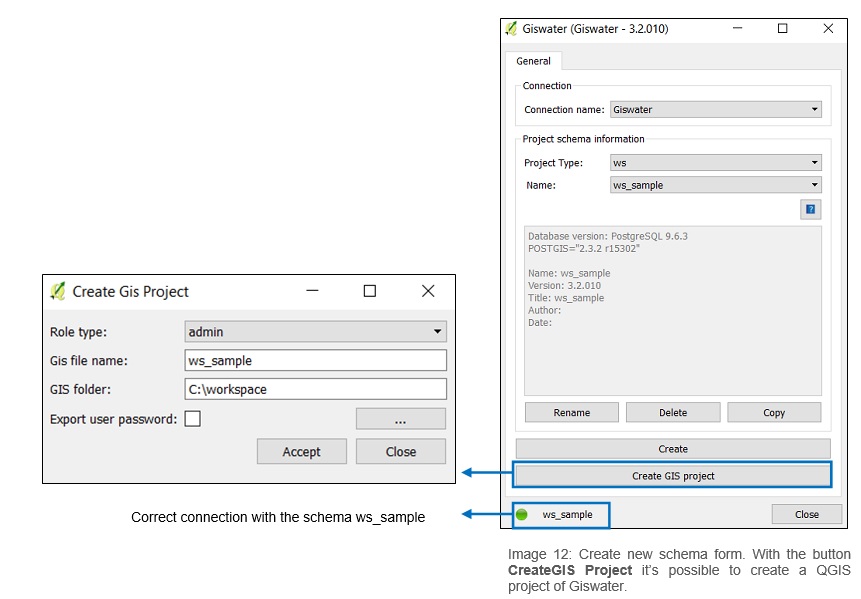Open the schema Name dropdown
This screenshot has height=599, width=861.
[x=715, y=185]
